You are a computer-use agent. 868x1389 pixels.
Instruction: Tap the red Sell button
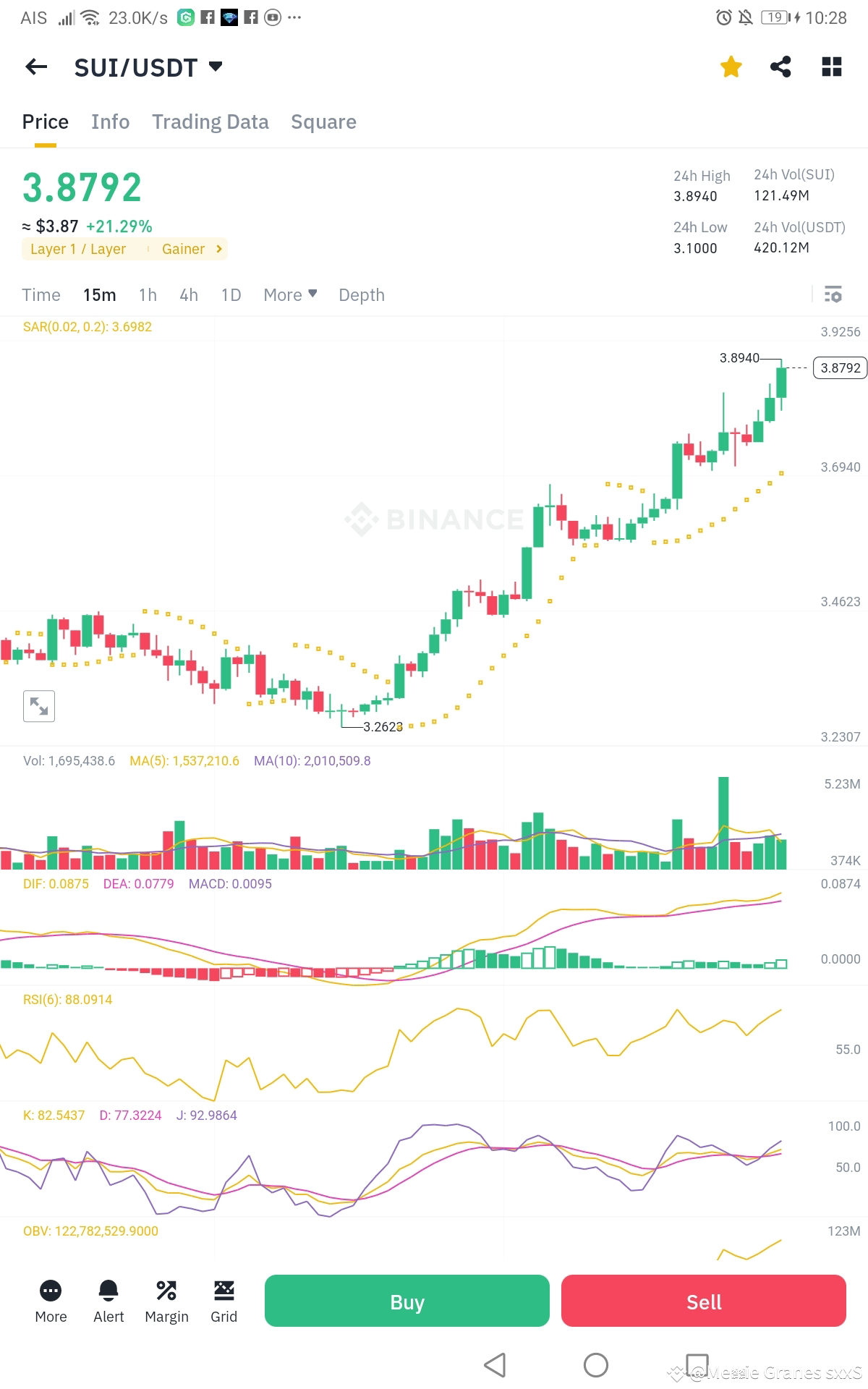point(704,1301)
